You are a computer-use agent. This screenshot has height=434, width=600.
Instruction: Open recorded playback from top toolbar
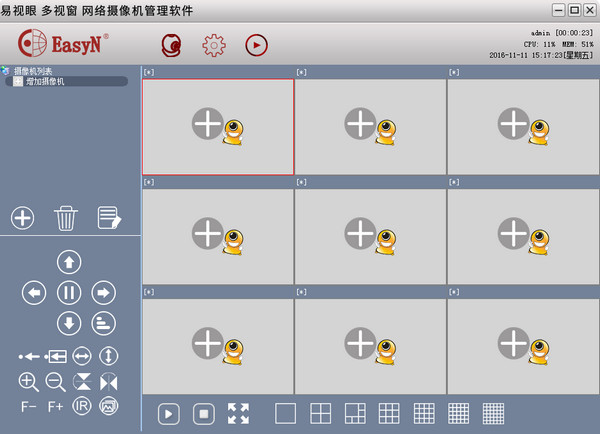point(257,45)
